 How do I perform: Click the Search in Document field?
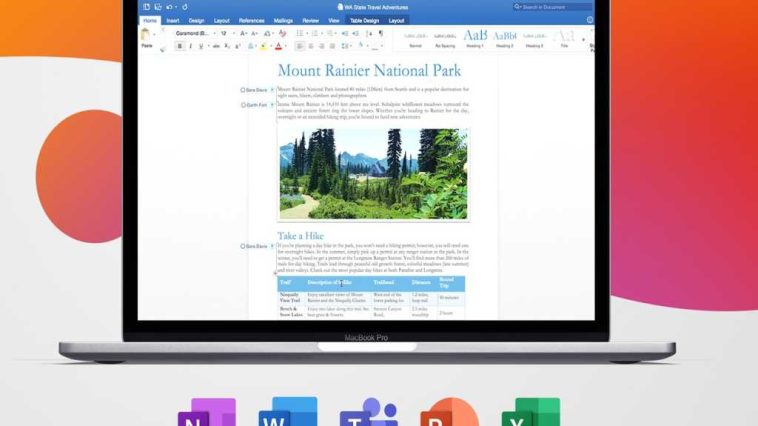click(552, 7)
